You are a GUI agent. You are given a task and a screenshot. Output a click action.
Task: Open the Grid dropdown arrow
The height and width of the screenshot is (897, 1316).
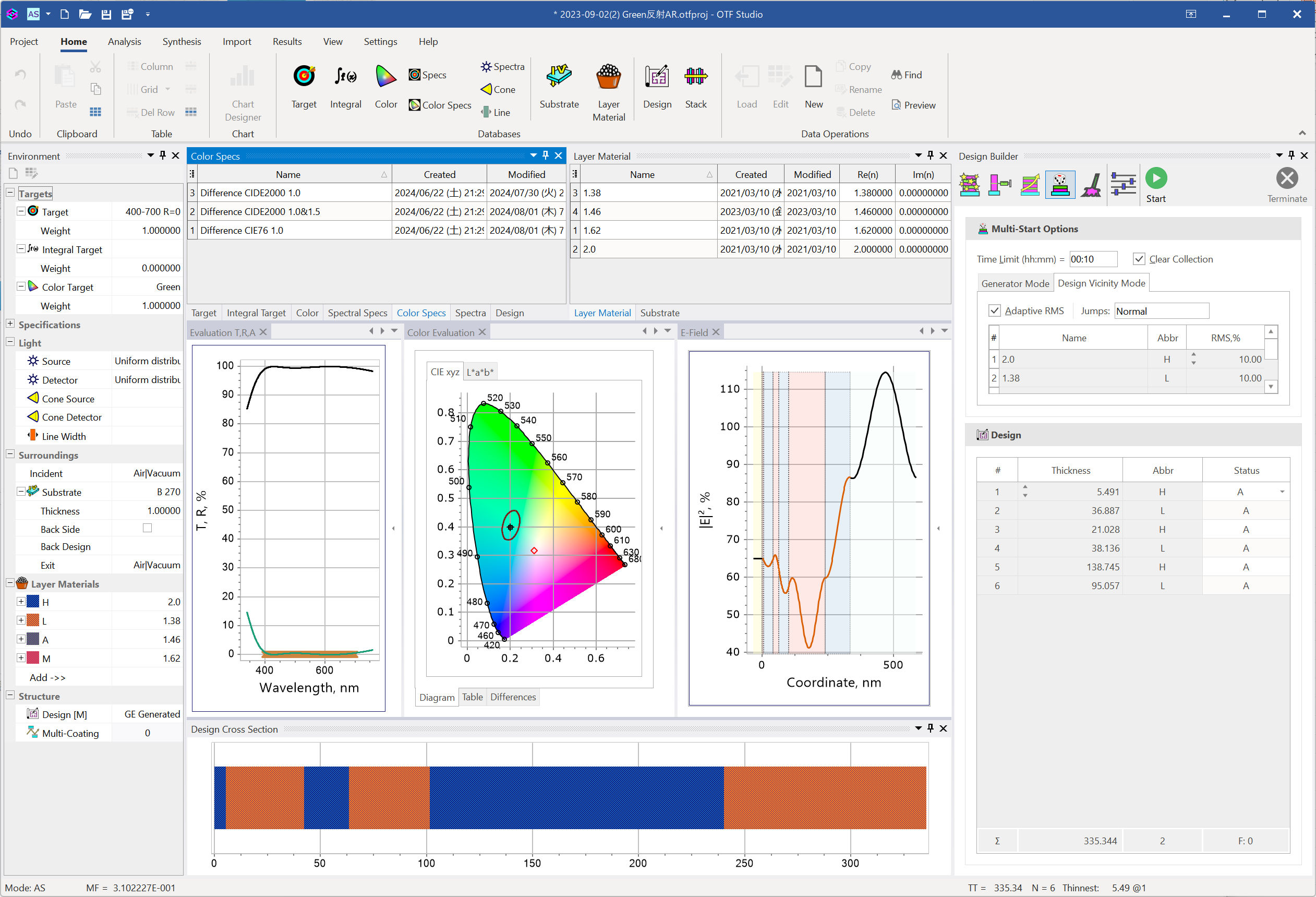[x=167, y=90]
